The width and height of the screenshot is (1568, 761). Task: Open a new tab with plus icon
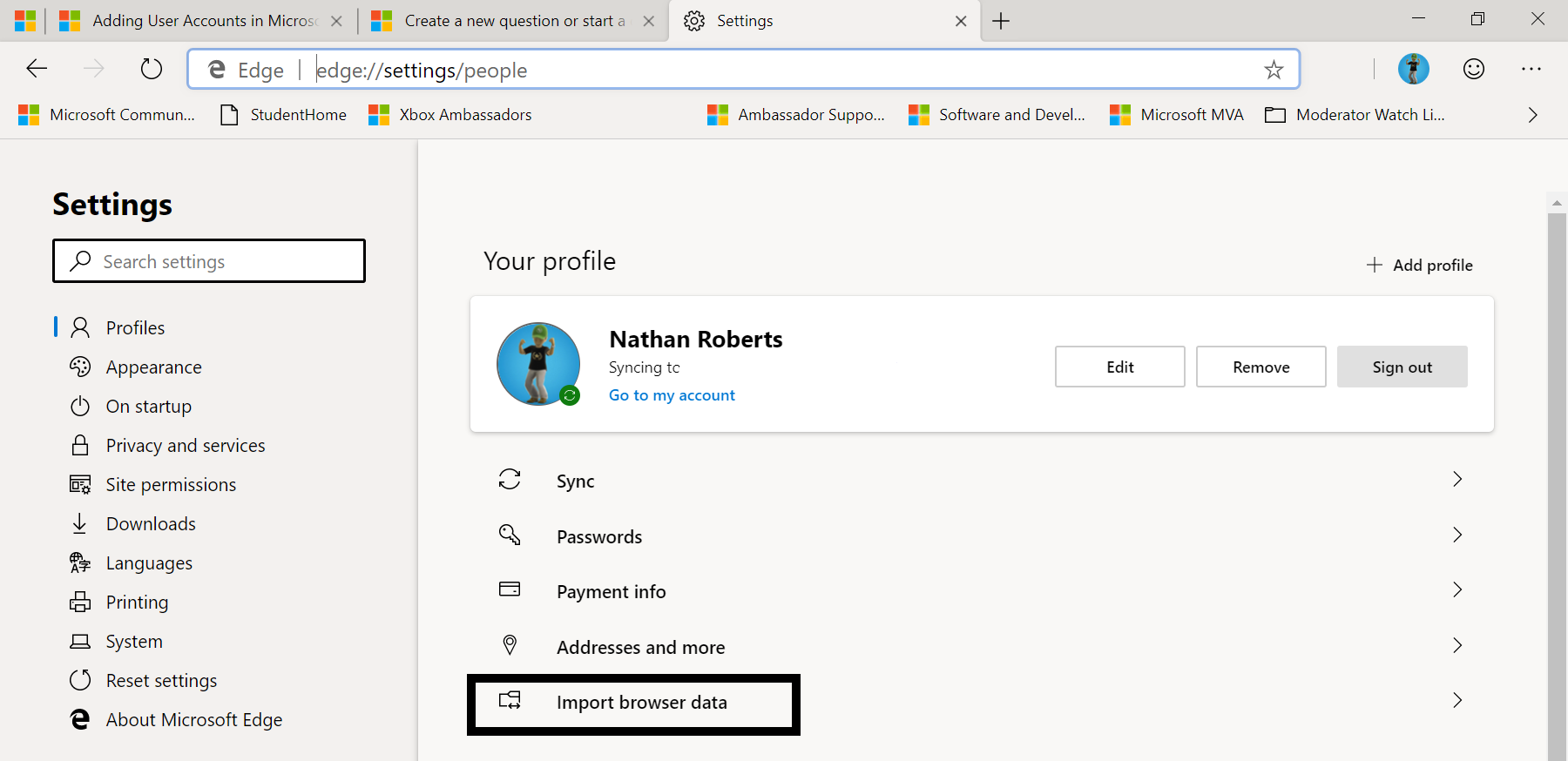pos(1001,21)
